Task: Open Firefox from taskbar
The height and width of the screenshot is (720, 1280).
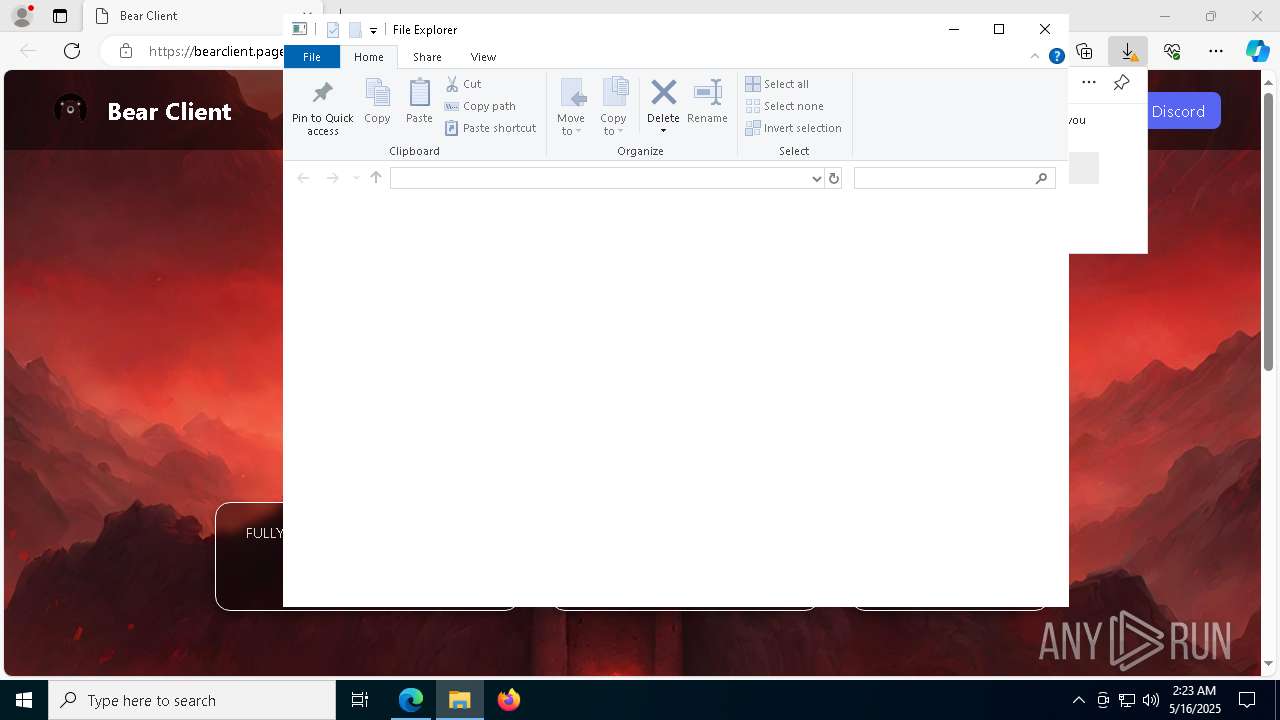Action: pos(509,700)
